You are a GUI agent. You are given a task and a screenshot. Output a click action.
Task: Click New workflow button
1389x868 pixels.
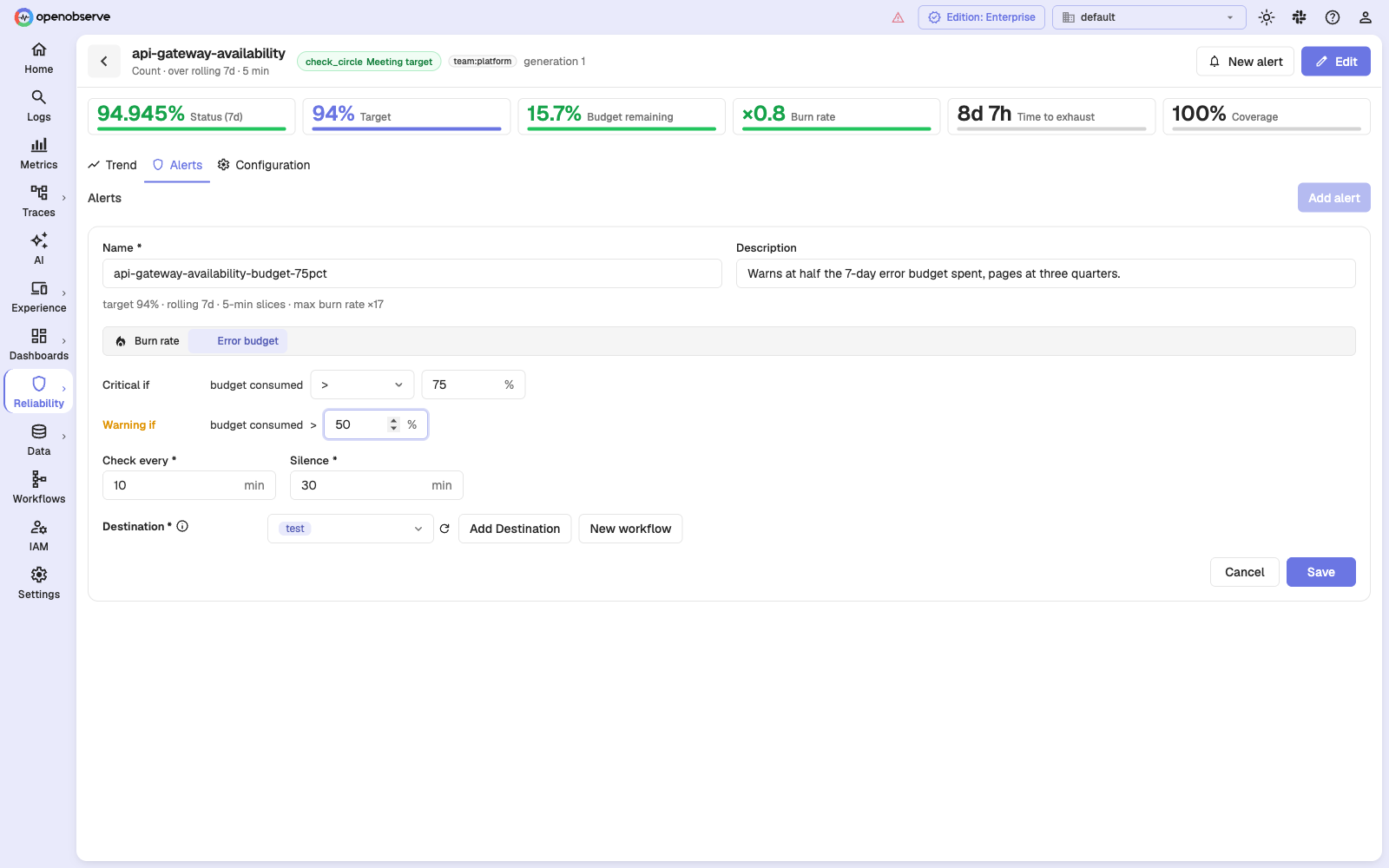[630, 529]
